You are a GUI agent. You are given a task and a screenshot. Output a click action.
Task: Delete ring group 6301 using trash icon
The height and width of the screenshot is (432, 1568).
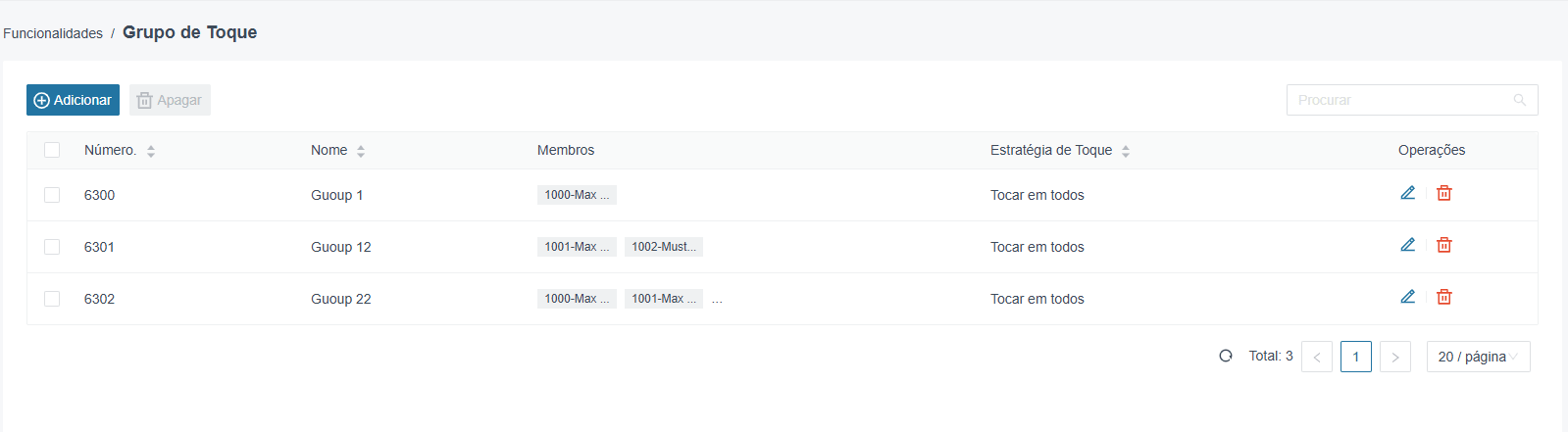[x=1444, y=245]
